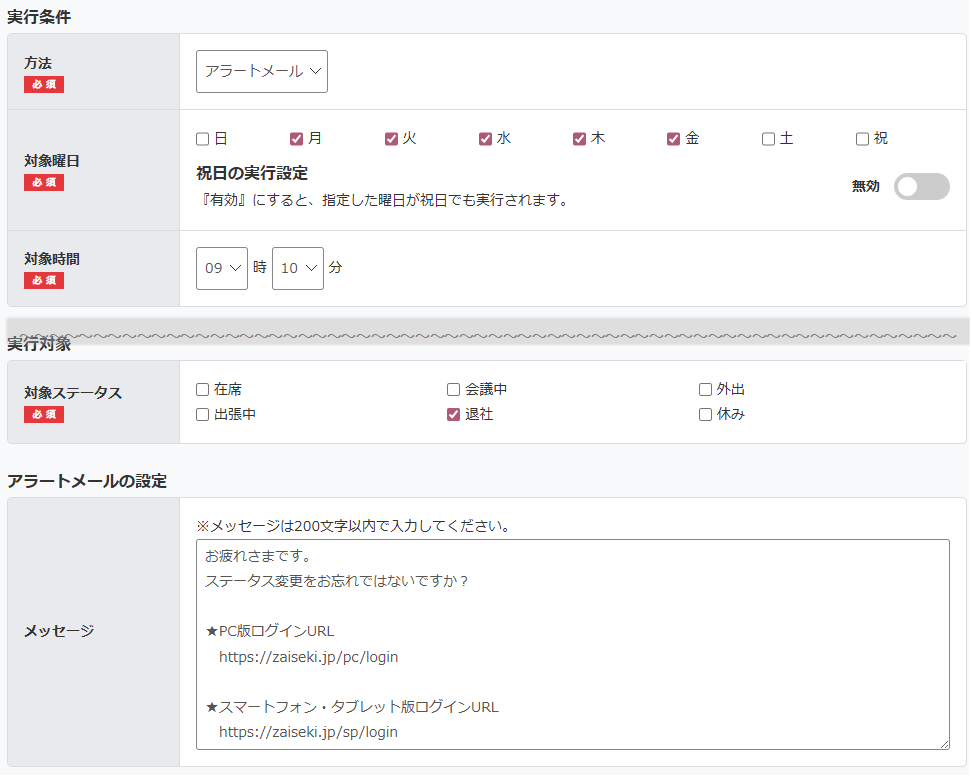The height and width of the screenshot is (777, 972).
Task: Check the 外出 status checkbox
Action: point(705,390)
